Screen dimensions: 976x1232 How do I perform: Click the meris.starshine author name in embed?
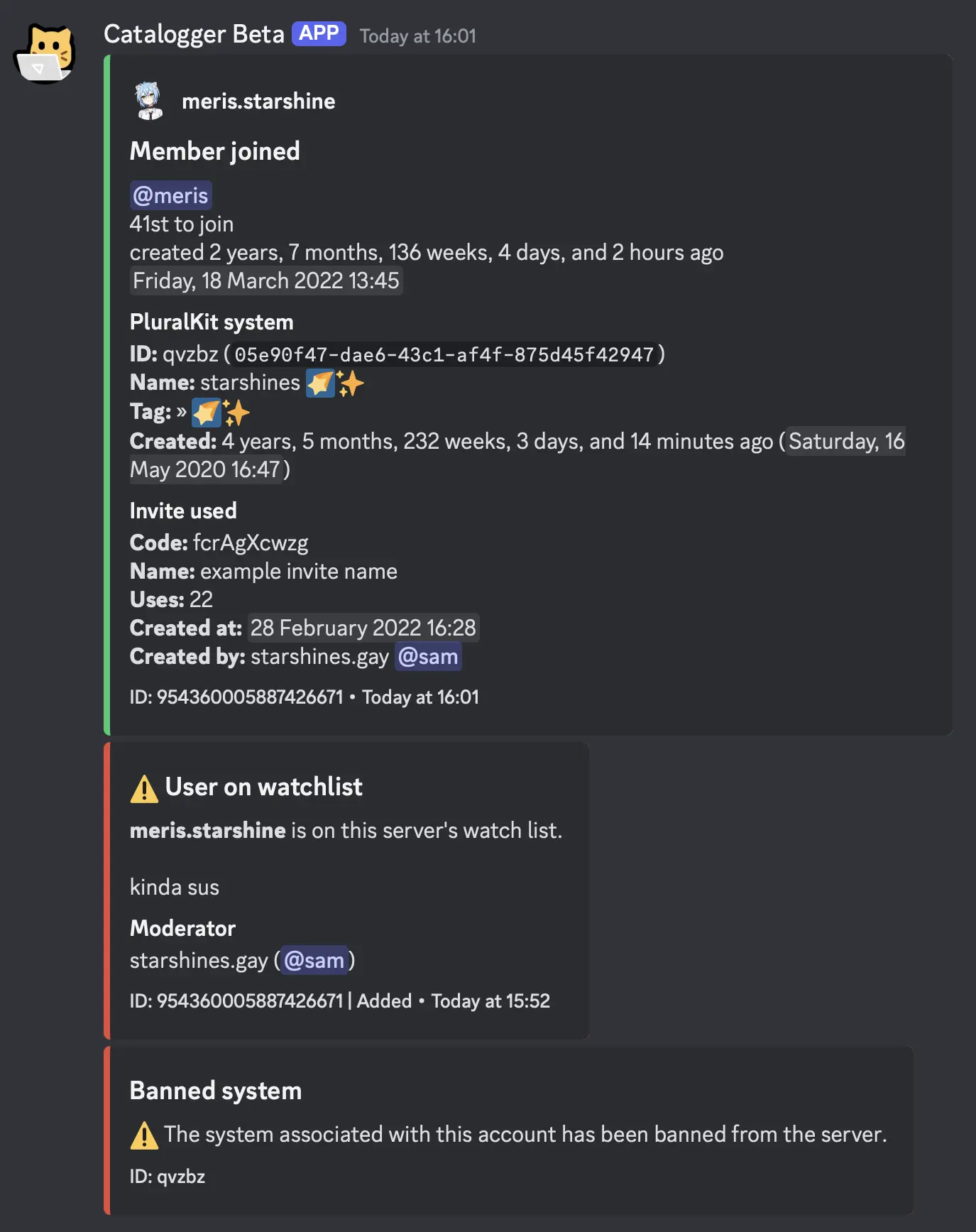(x=258, y=102)
